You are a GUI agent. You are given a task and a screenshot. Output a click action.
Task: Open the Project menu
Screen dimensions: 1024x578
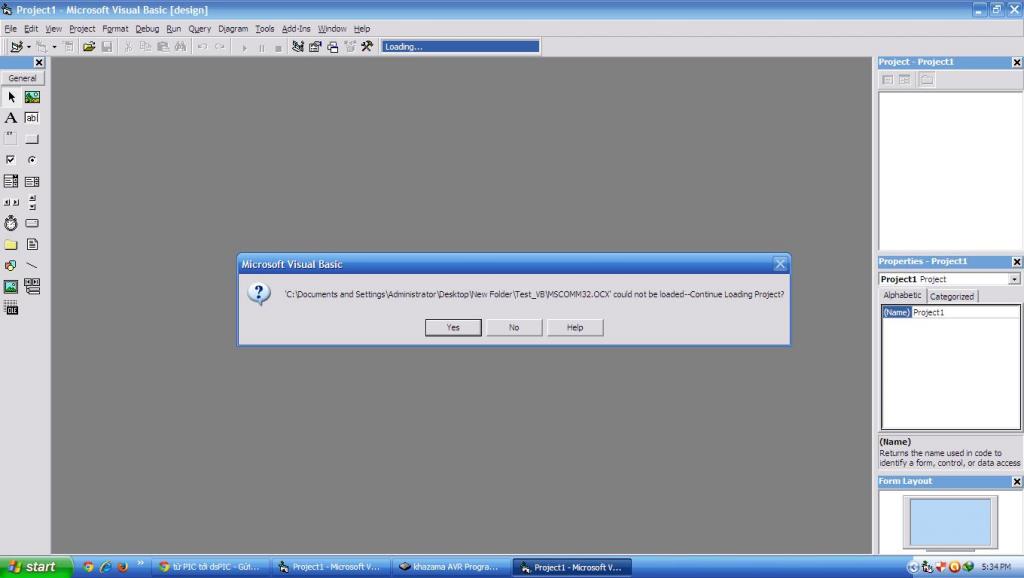pos(82,29)
